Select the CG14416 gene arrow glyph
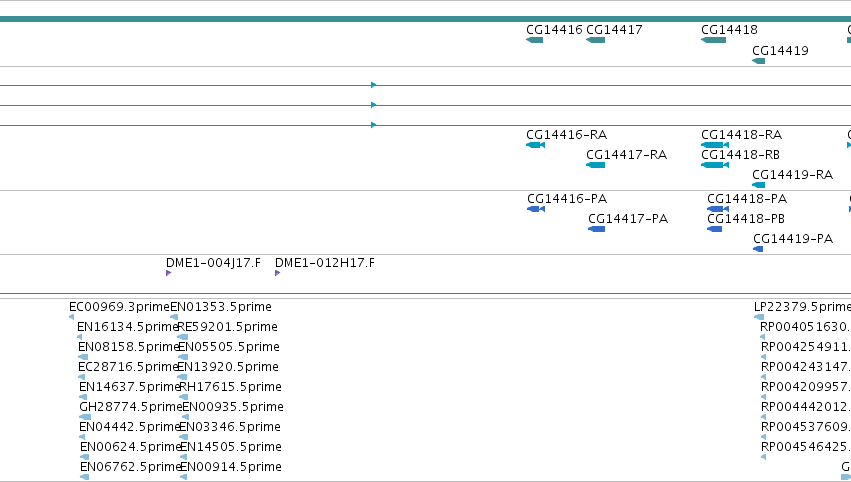Screen dimensions: 851x482 click(535, 40)
